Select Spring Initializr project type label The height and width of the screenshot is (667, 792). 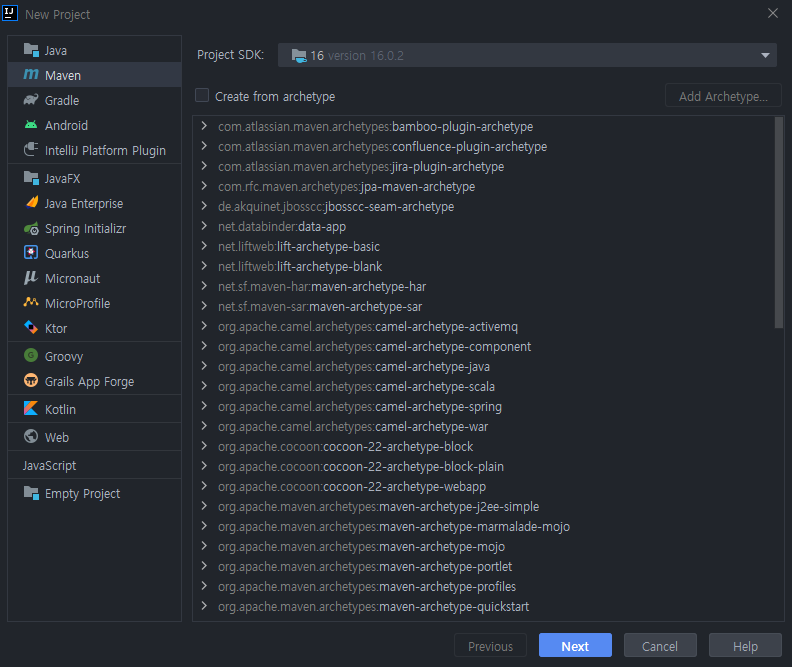(85, 229)
